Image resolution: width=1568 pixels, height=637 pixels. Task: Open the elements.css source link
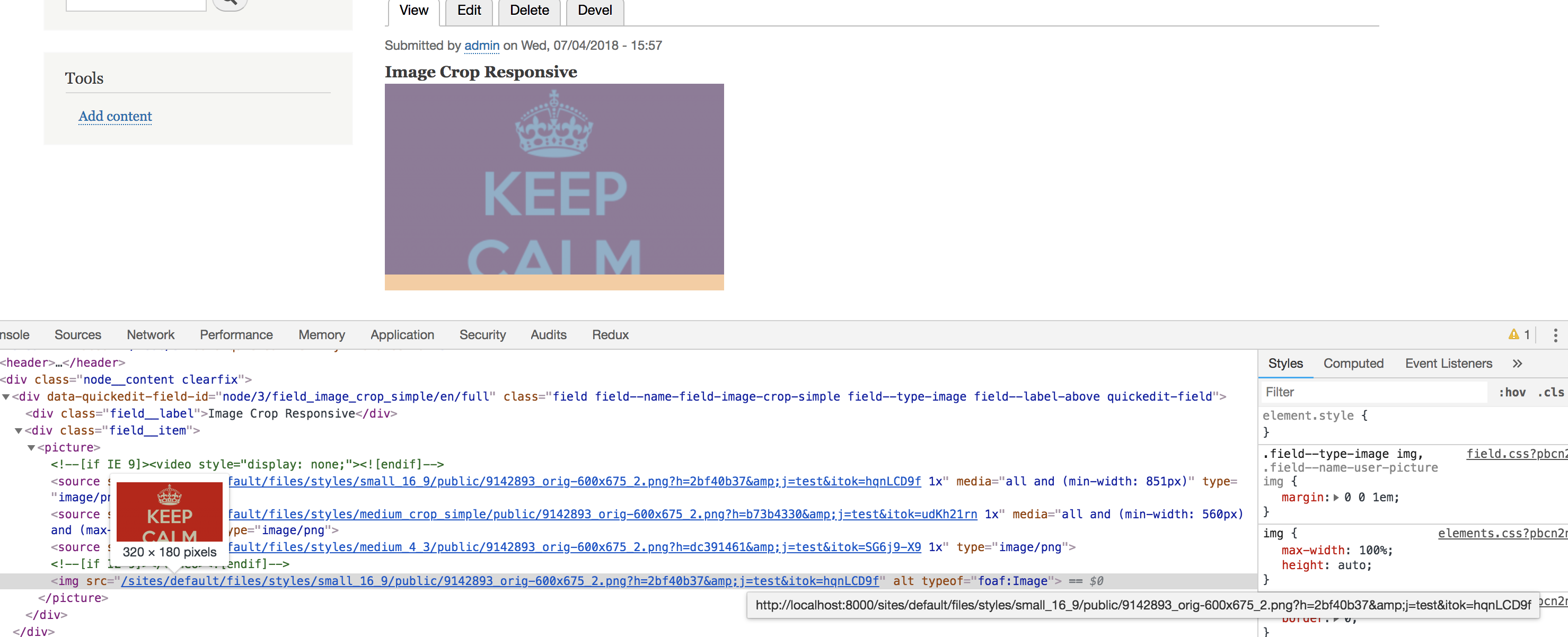1502,534
